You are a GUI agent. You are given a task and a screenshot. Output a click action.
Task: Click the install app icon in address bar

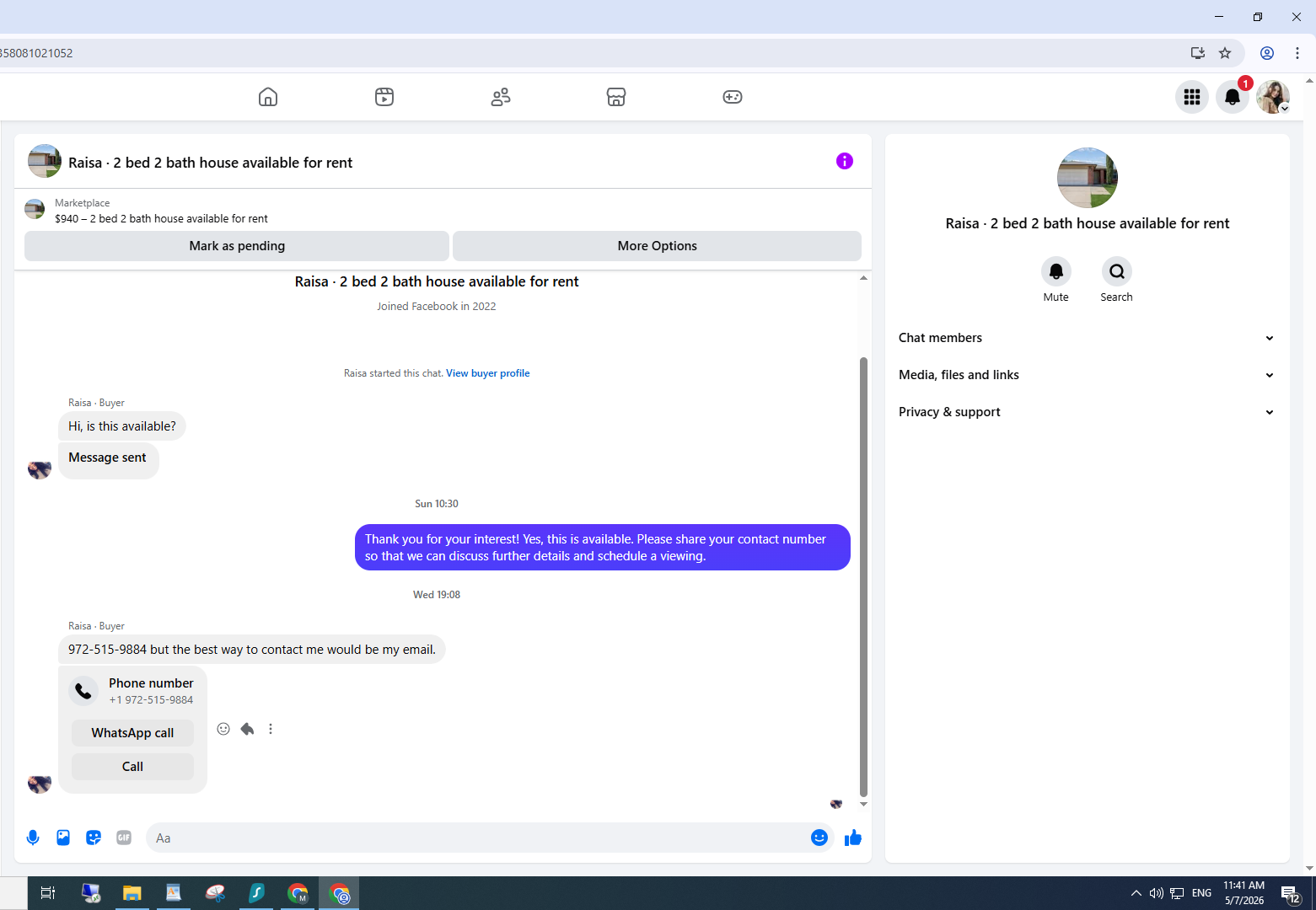coord(1198,53)
